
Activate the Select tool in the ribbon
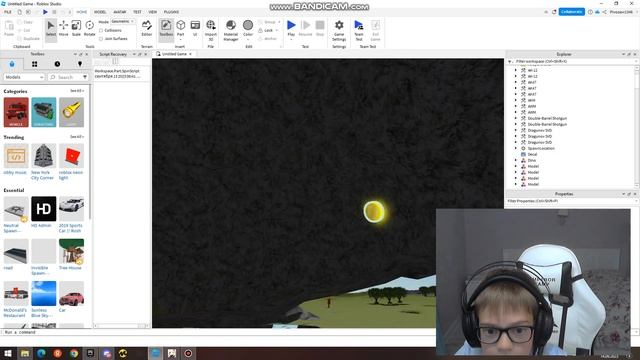point(51,29)
